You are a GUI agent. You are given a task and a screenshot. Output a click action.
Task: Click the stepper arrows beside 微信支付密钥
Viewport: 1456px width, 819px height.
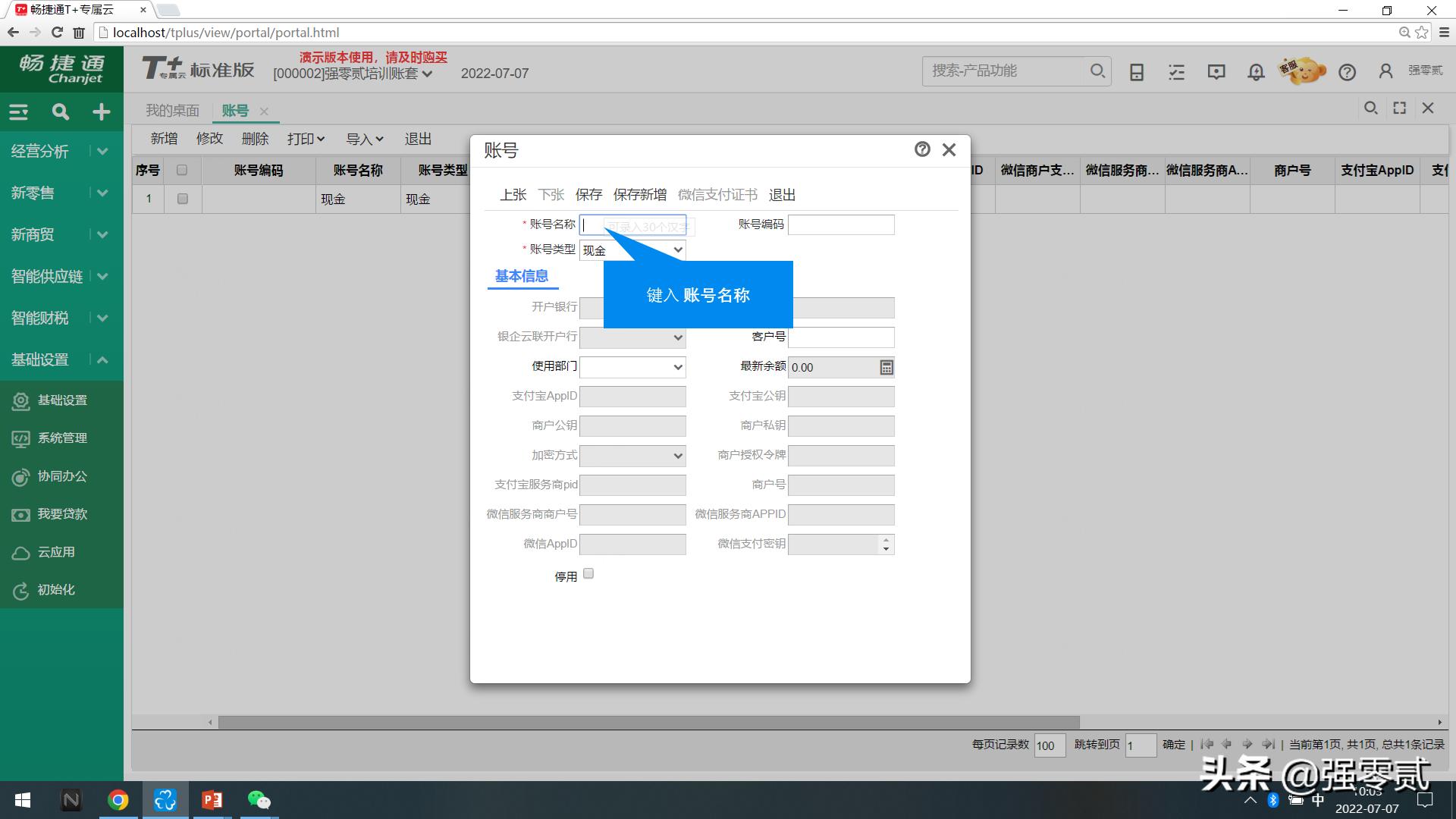click(x=884, y=544)
